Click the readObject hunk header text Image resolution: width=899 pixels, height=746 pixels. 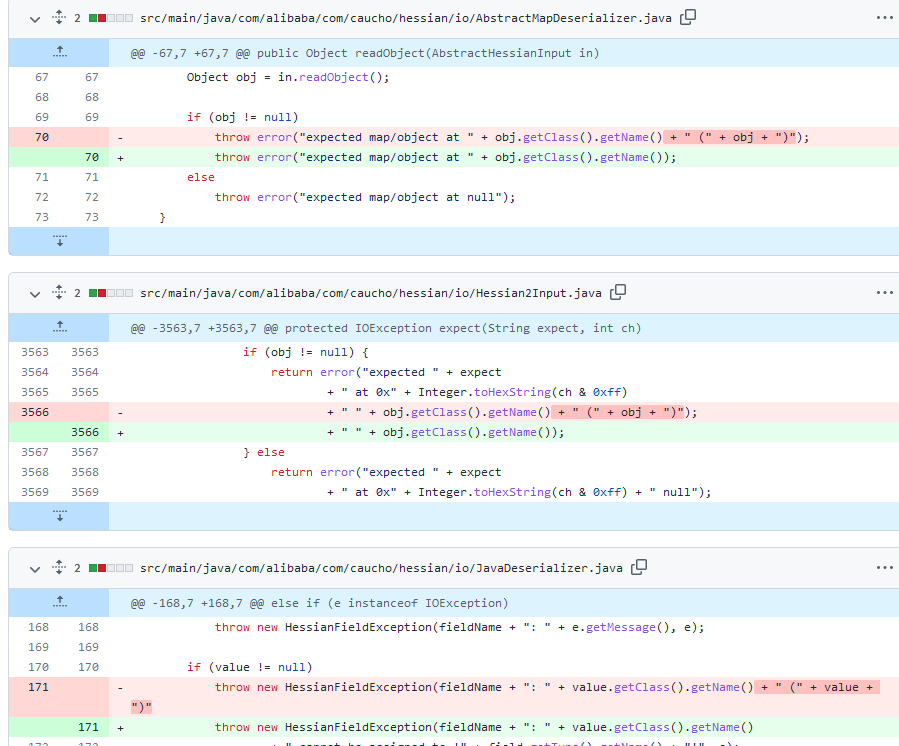point(365,53)
